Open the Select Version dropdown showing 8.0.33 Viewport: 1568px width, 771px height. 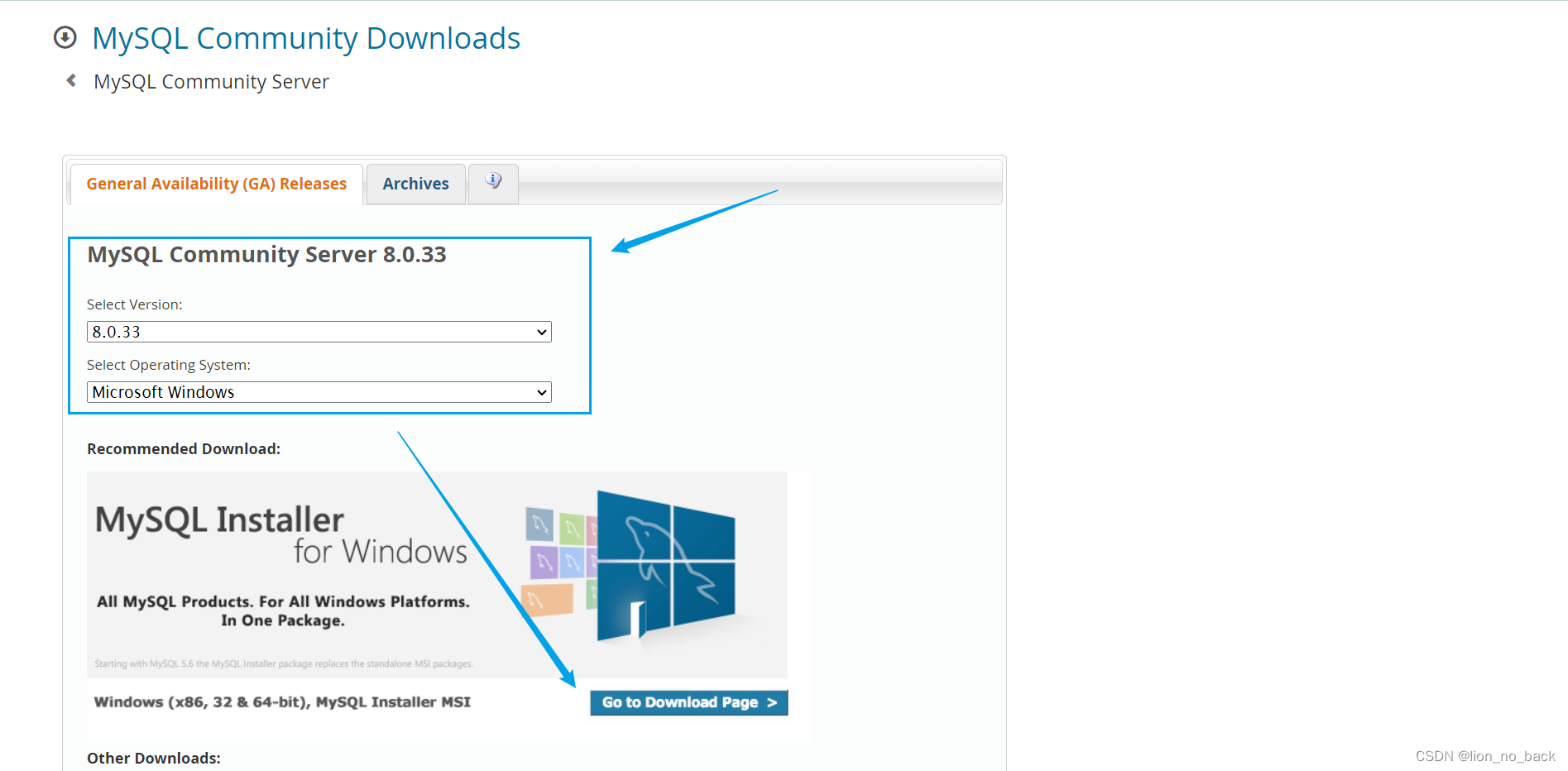point(319,332)
